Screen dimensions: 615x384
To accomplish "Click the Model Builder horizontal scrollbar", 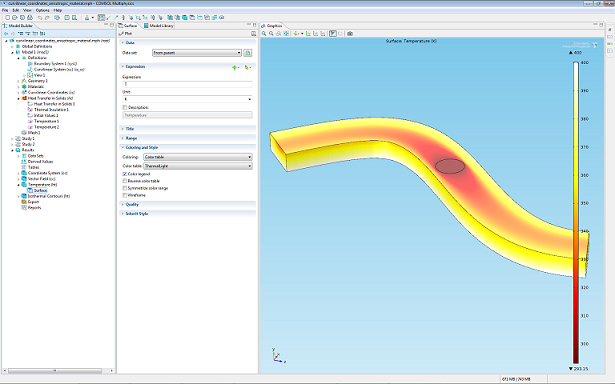I will [55, 370].
